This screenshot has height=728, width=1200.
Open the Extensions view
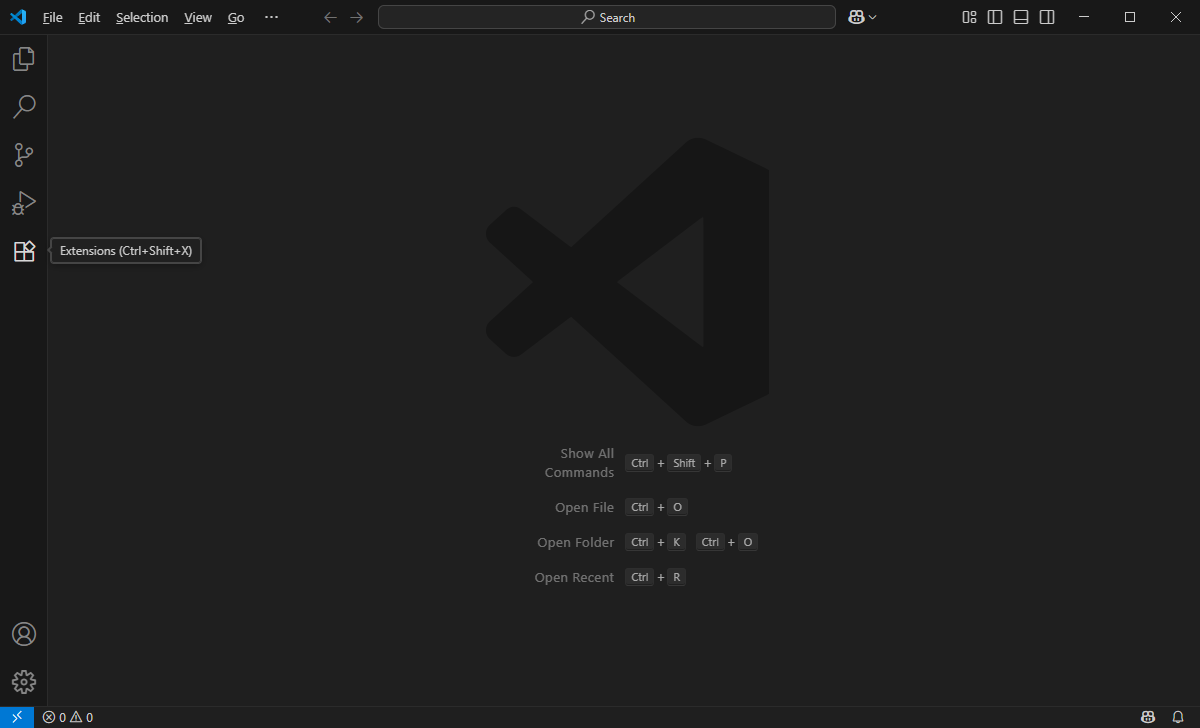point(24,251)
